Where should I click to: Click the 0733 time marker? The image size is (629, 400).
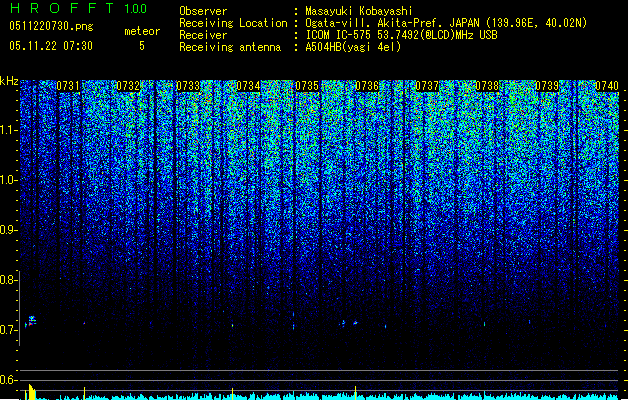[188, 86]
